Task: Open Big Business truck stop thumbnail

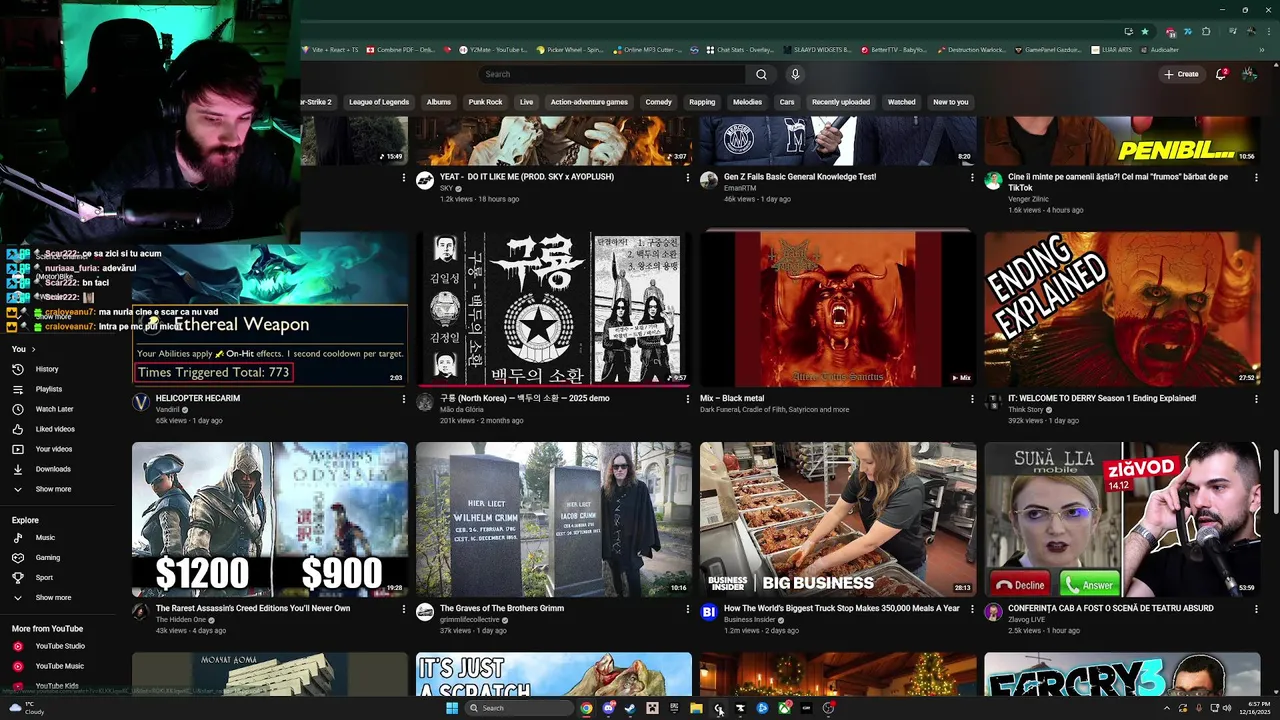Action: (838, 520)
